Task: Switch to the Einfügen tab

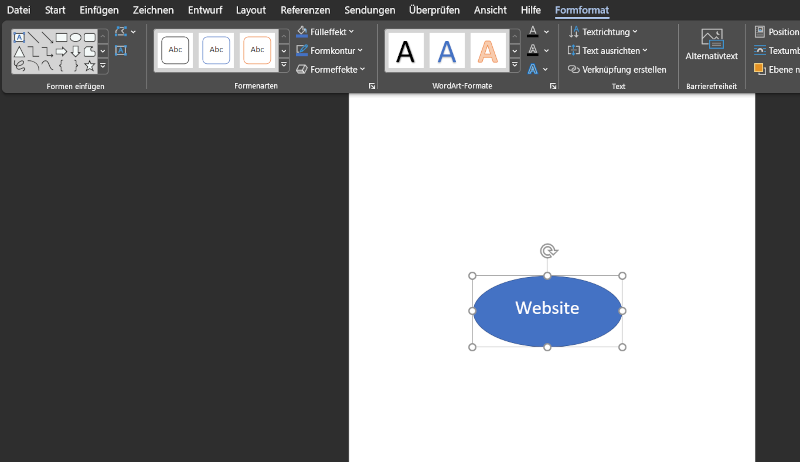Action: tap(99, 10)
